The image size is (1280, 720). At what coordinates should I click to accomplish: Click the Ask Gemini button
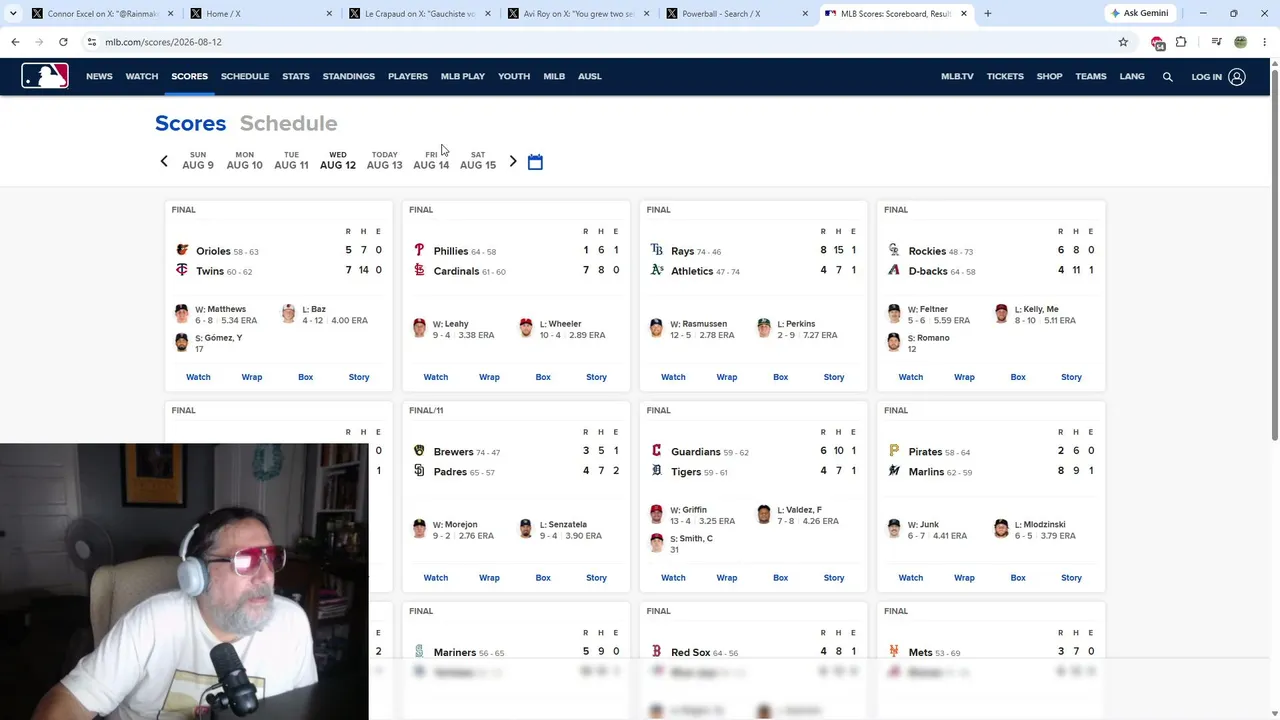[x=1138, y=14]
